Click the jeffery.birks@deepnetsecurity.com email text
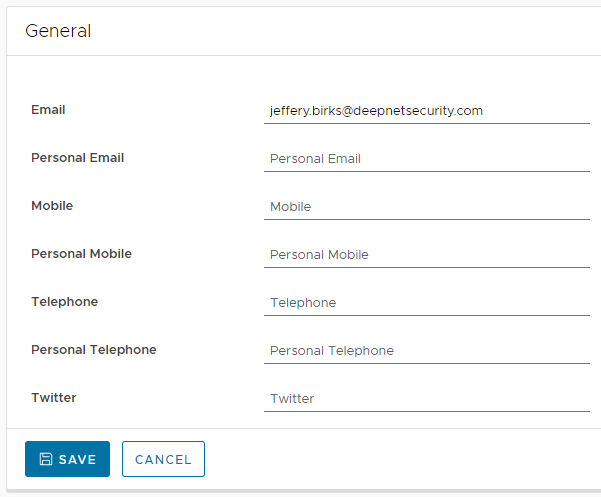601x497 pixels. (376, 111)
